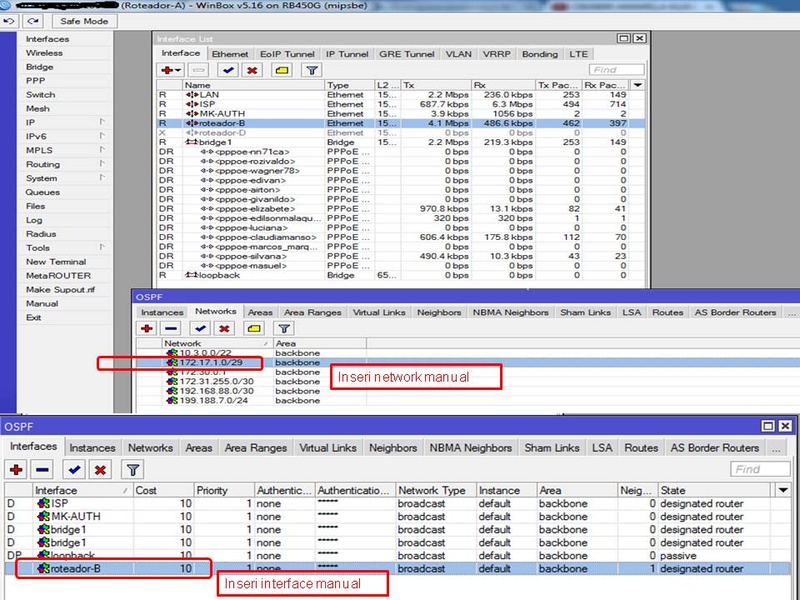
Task: Click the red plus add icon in Interface List
Action: (170, 70)
